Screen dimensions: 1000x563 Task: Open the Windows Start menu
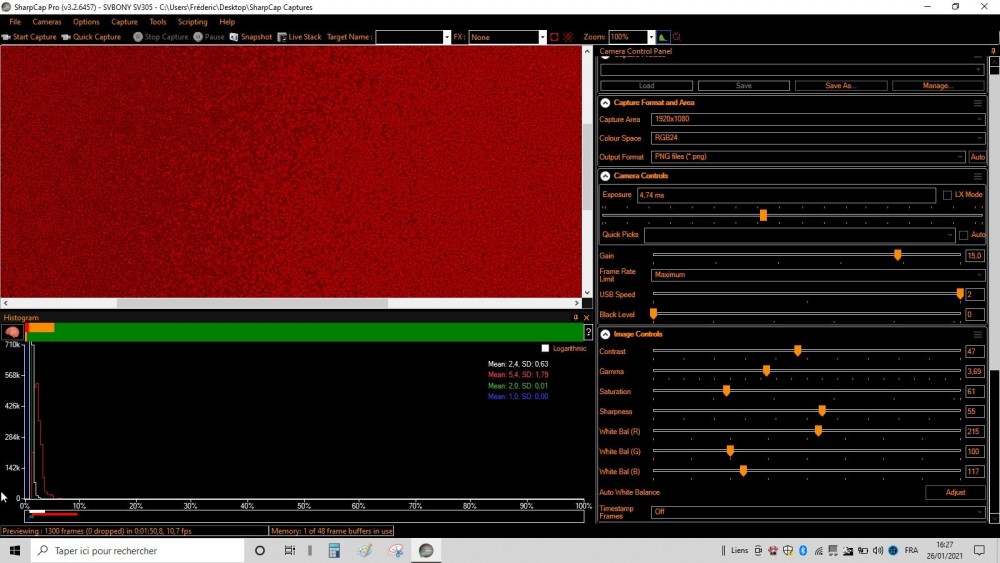pyautogui.click(x=15, y=550)
